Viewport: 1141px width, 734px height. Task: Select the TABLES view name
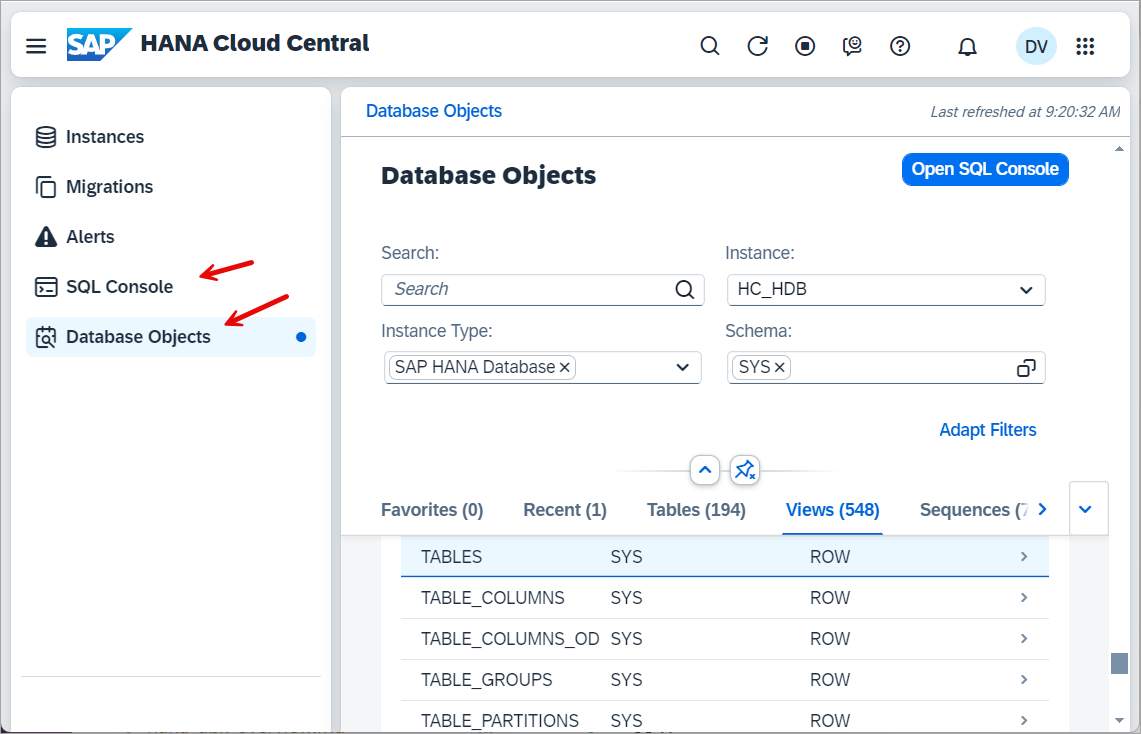[x=451, y=557]
